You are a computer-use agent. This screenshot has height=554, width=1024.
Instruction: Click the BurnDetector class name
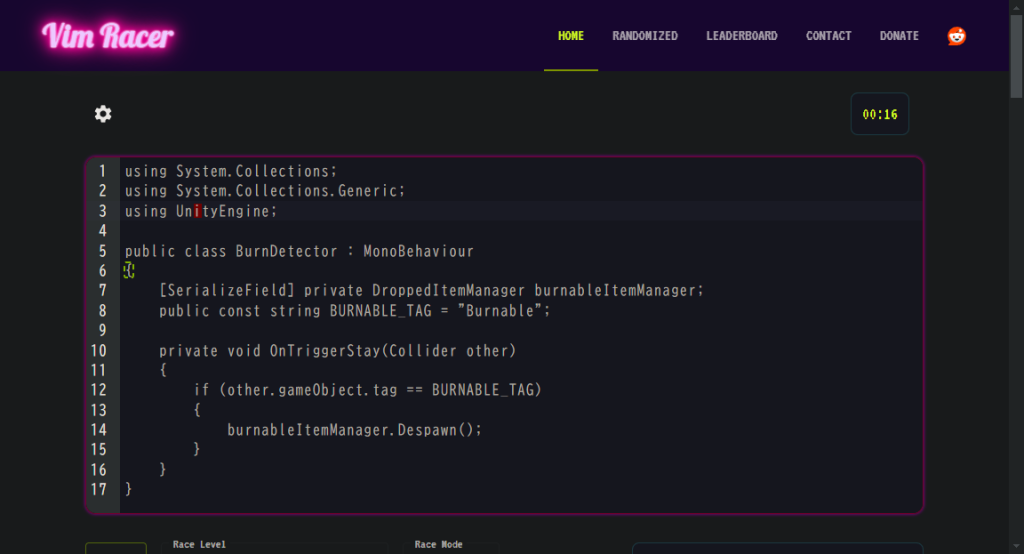287,252
